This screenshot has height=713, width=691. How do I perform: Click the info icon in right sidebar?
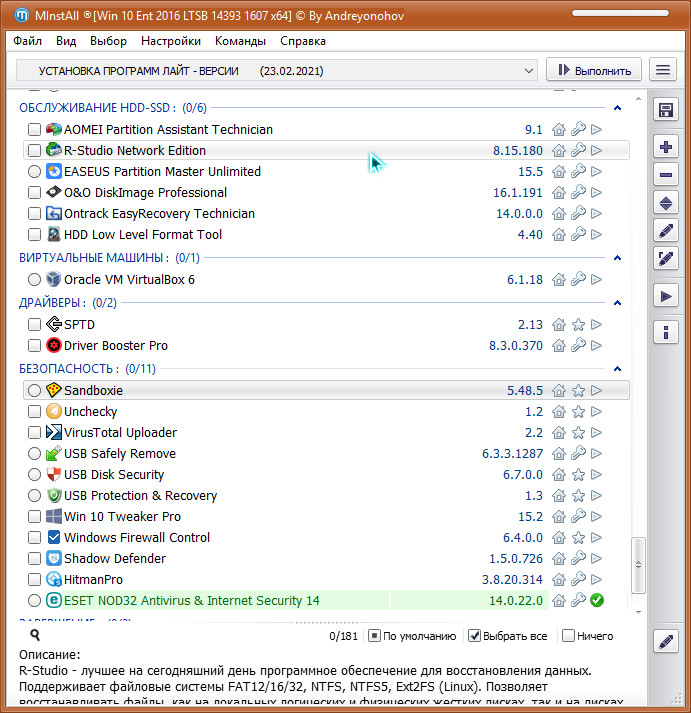666,332
